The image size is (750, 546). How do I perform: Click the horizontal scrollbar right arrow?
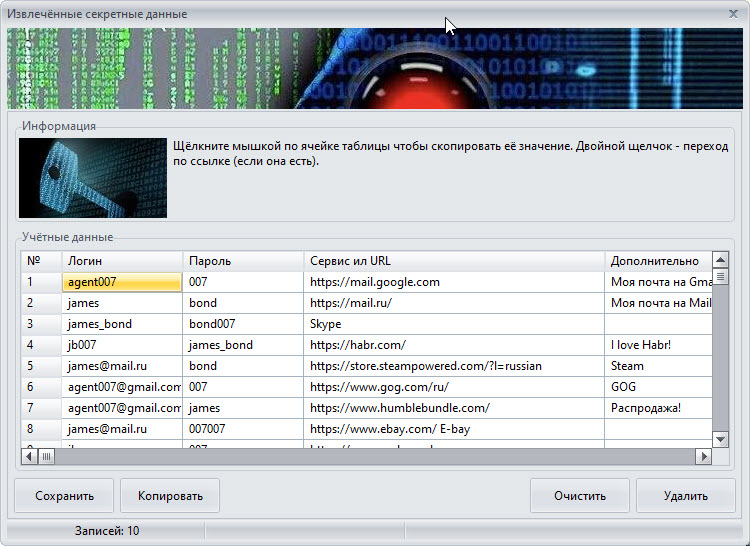[x=704, y=456]
